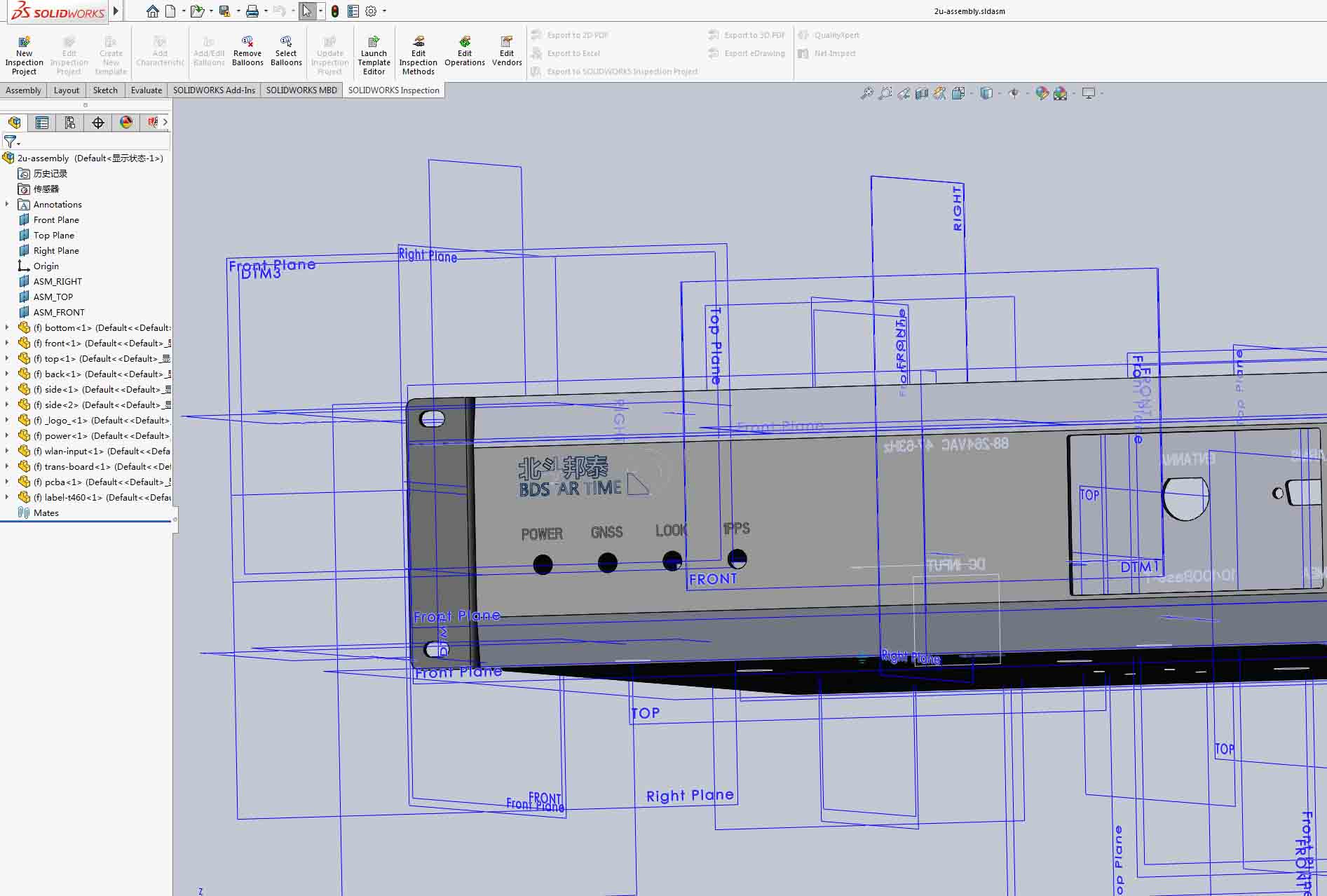Expand the bottom<1> component
1327x896 pixels.
(8, 328)
